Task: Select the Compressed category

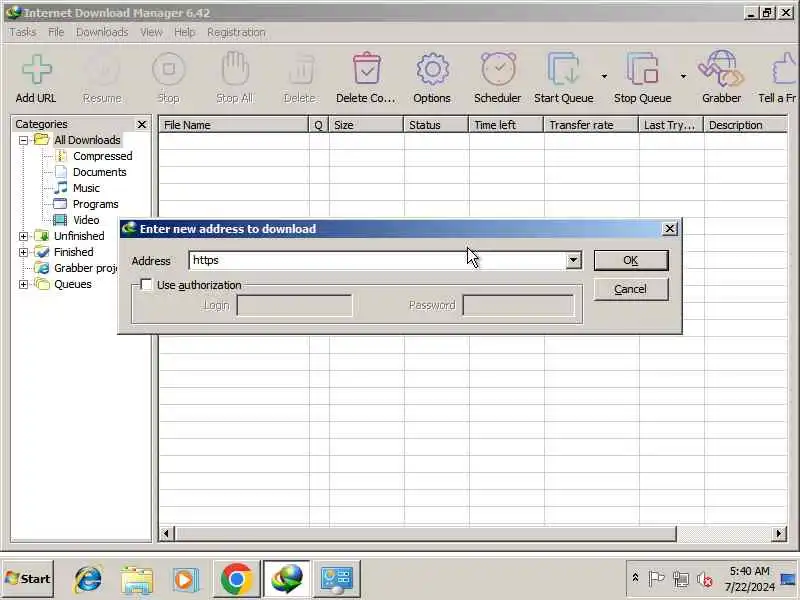Action: (x=102, y=156)
